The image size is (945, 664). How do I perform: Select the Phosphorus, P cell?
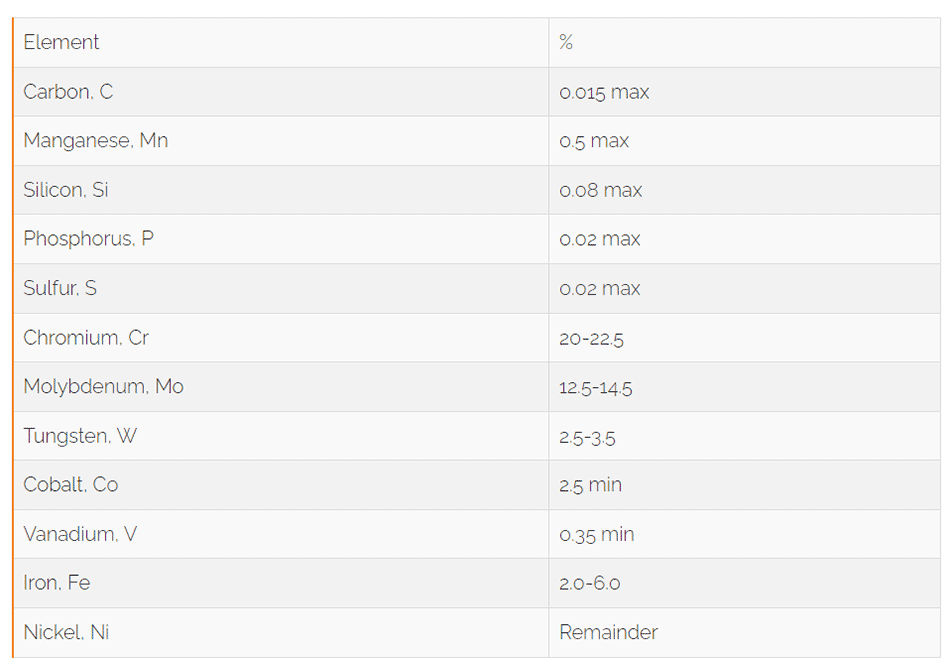click(88, 239)
